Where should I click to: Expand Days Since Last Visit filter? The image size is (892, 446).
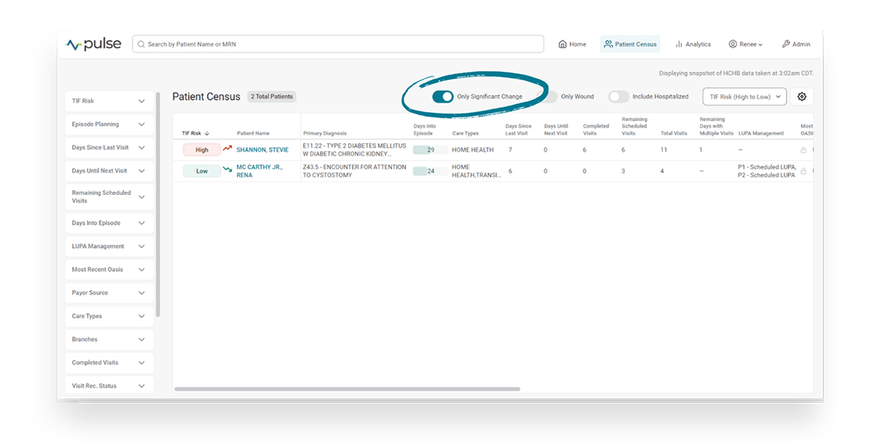(x=109, y=147)
